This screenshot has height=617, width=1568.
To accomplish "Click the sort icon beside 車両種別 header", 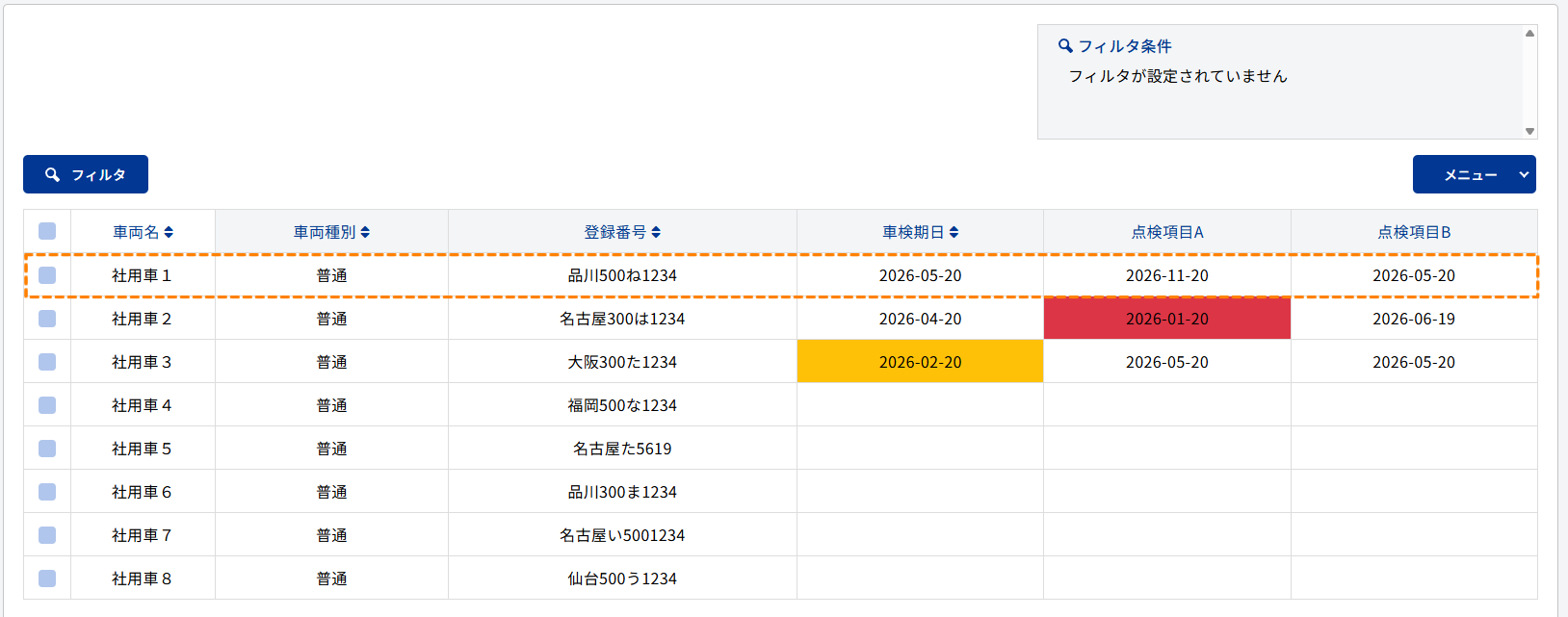I will (x=365, y=232).
